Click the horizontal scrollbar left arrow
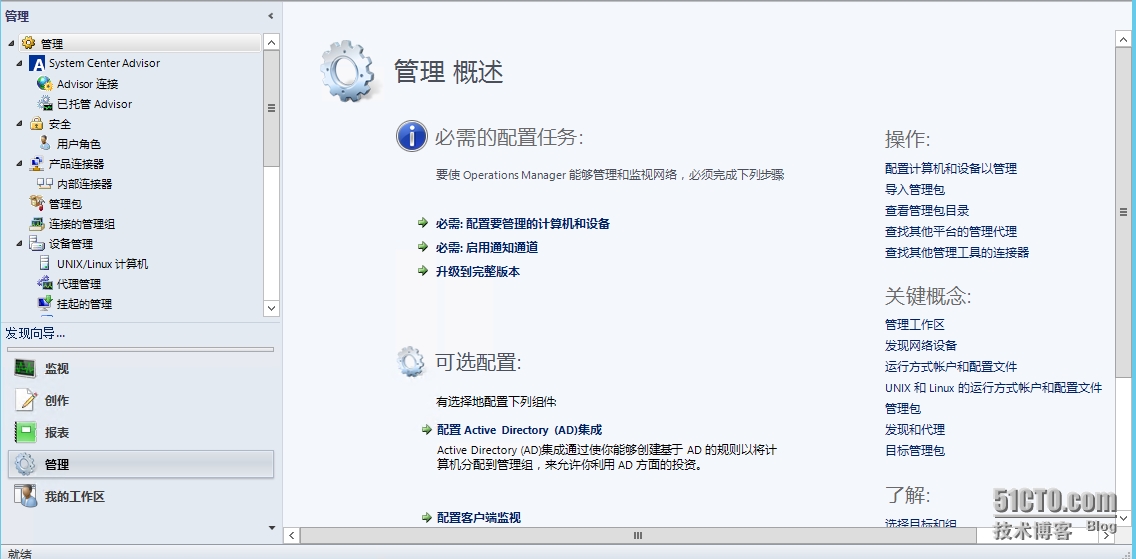 tap(291, 536)
